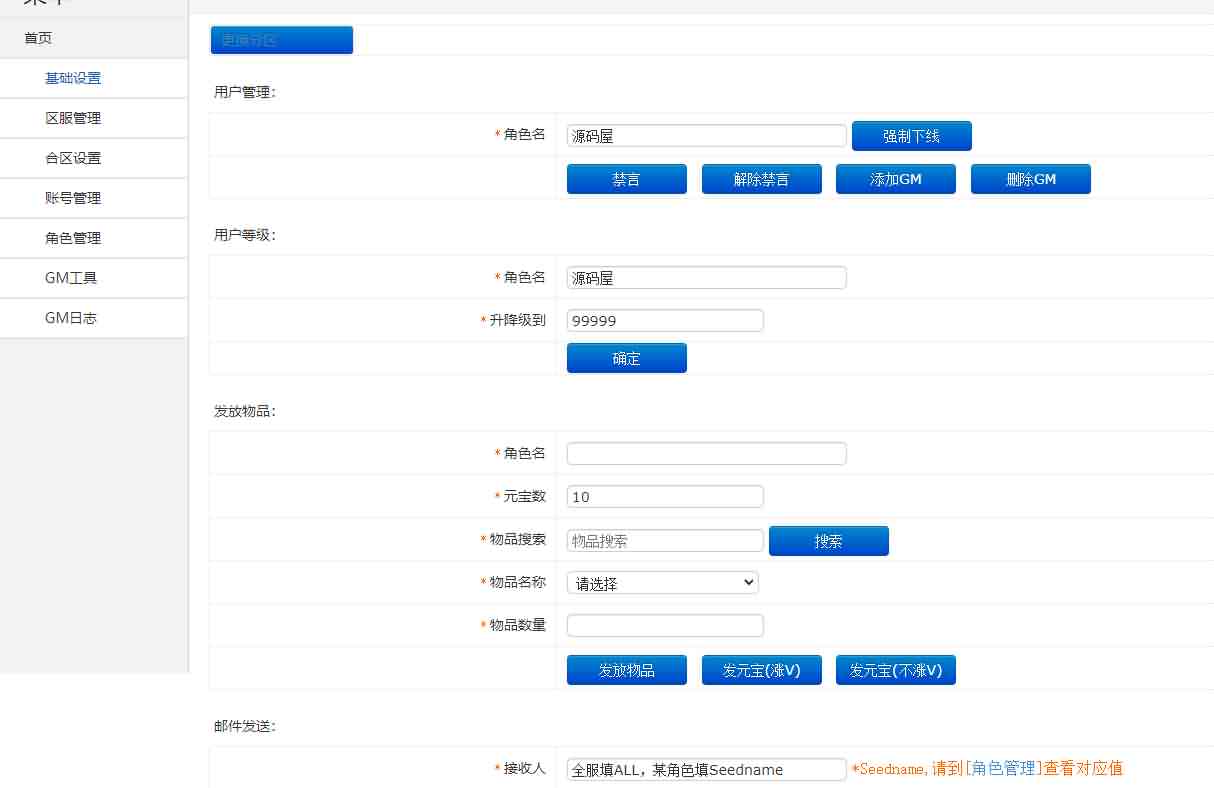Click the 物品数量 quantity input field
The height and width of the screenshot is (788, 1214).
tap(664, 624)
